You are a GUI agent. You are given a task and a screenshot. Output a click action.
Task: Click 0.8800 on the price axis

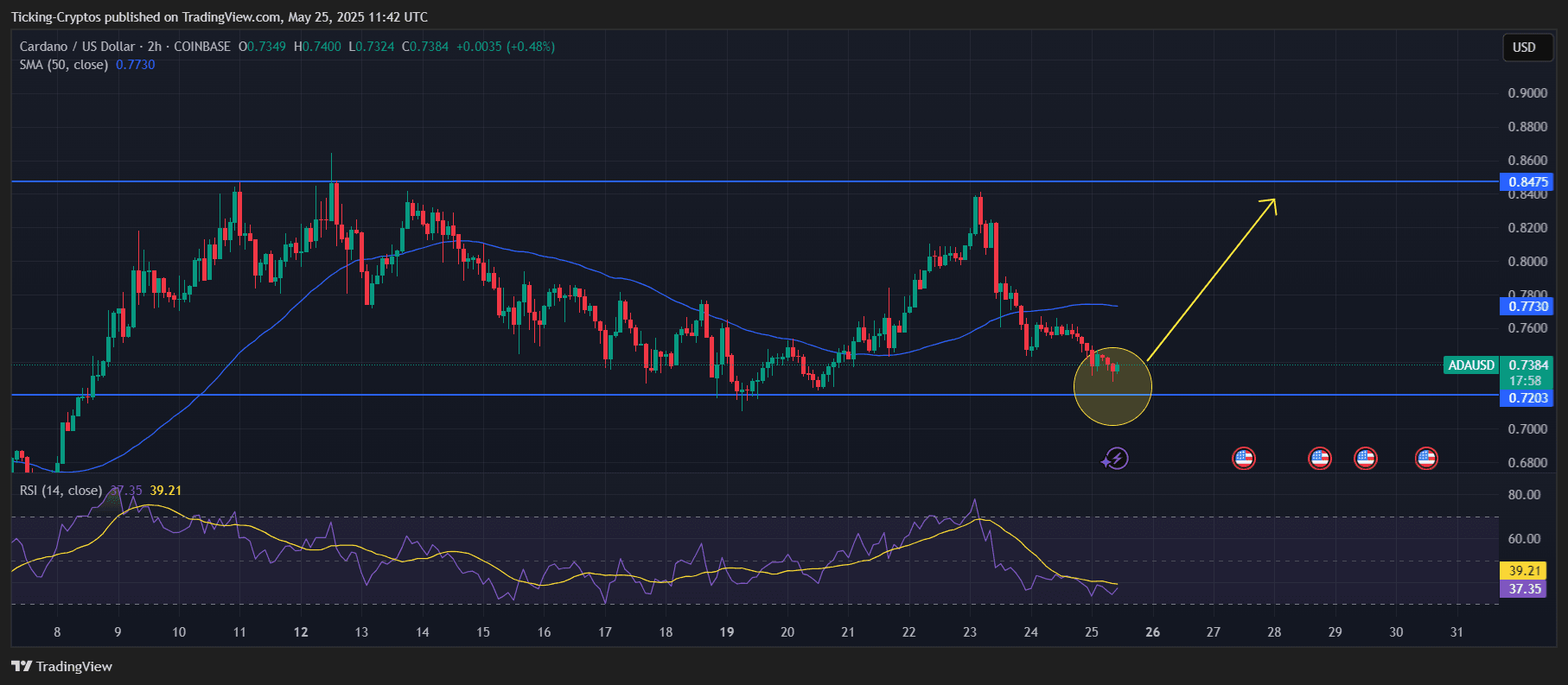coord(1527,127)
